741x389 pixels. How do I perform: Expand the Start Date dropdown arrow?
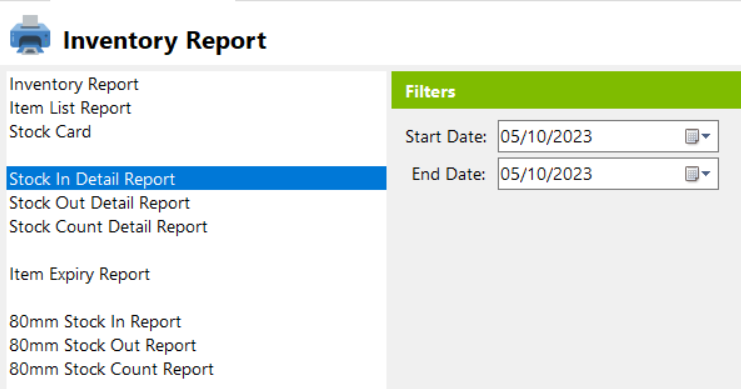[x=706, y=136]
